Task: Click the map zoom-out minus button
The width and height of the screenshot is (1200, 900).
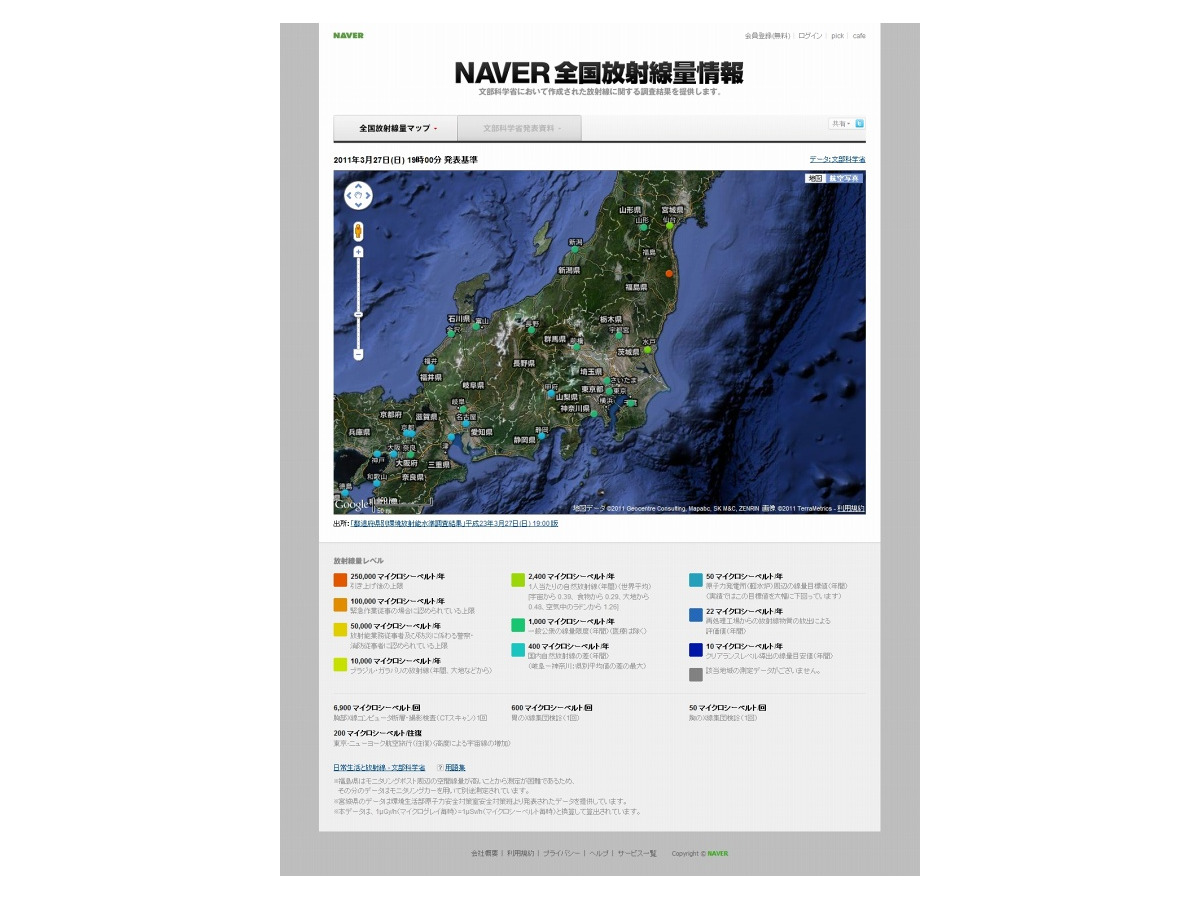Action: click(358, 354)
